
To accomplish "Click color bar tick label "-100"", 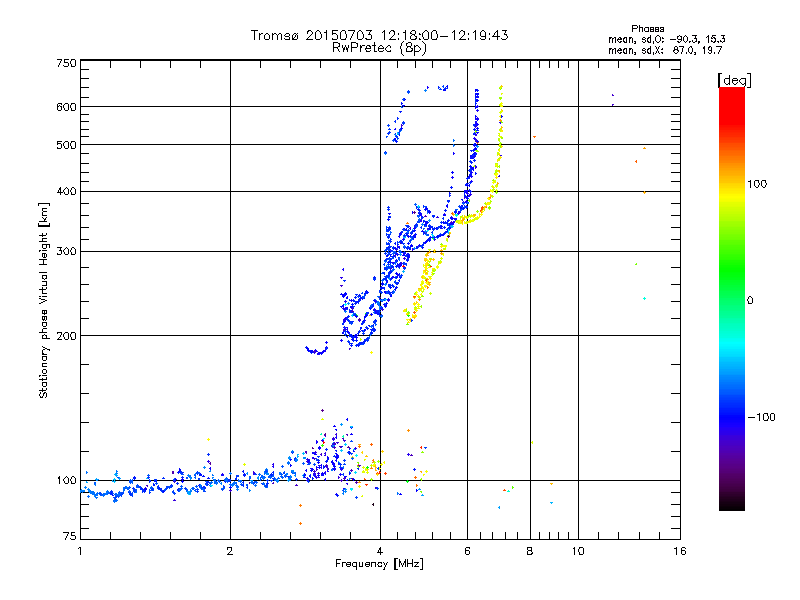I will coord(761,417).
